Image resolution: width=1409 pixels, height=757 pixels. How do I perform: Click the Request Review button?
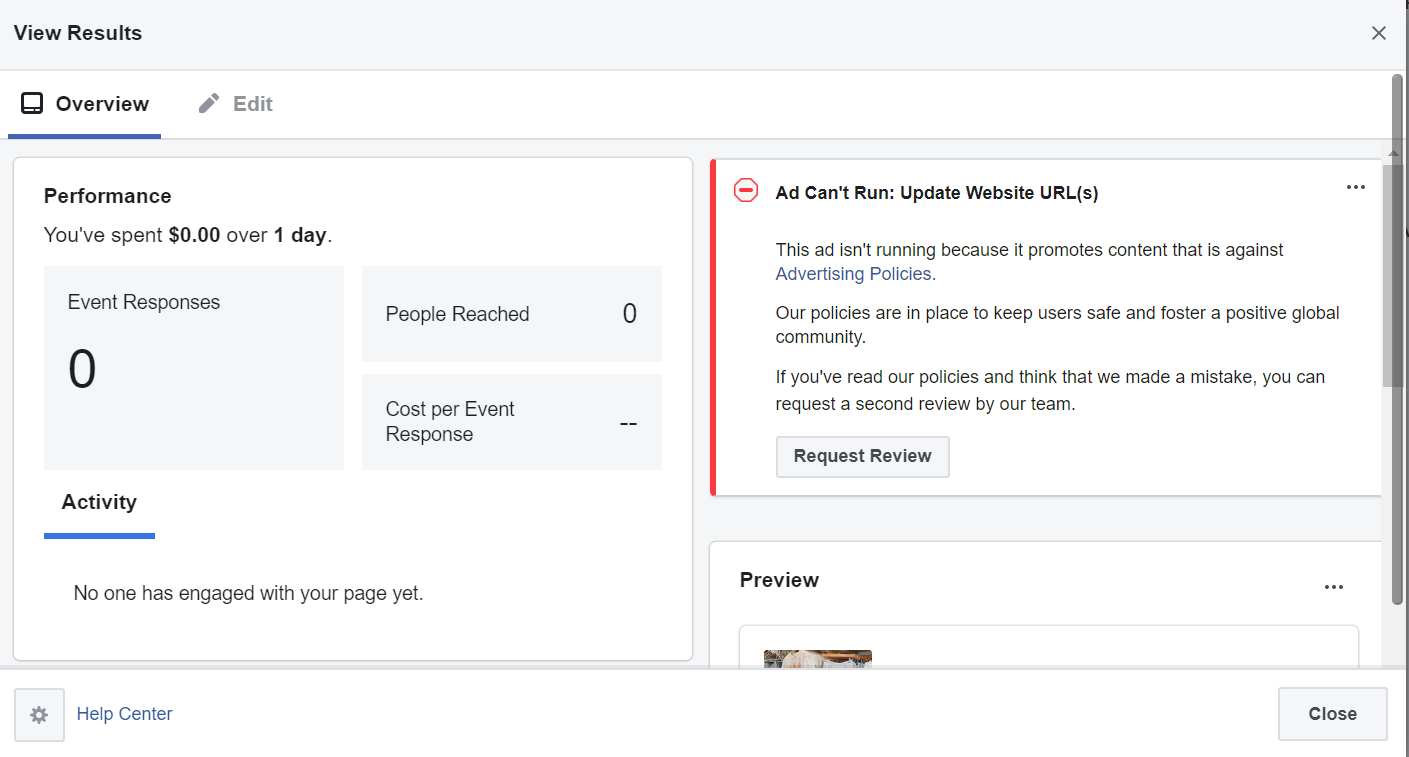tap(862, 456)
